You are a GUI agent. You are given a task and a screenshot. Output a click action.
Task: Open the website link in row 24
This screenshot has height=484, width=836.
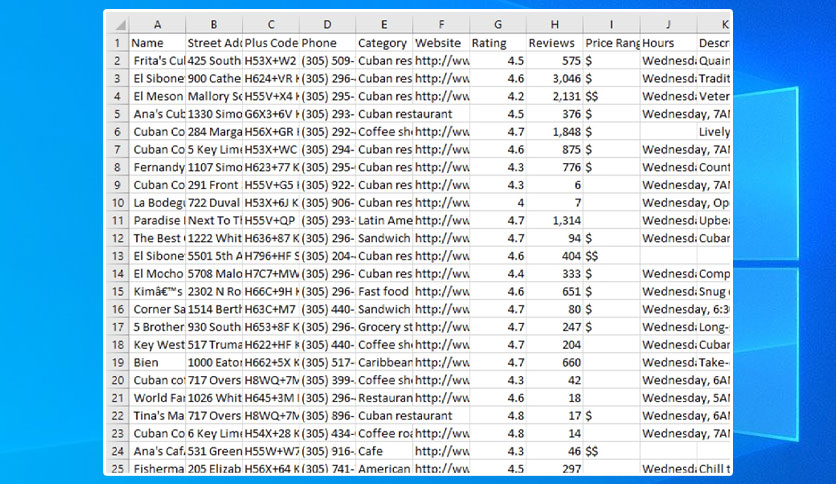click(441, 451)
